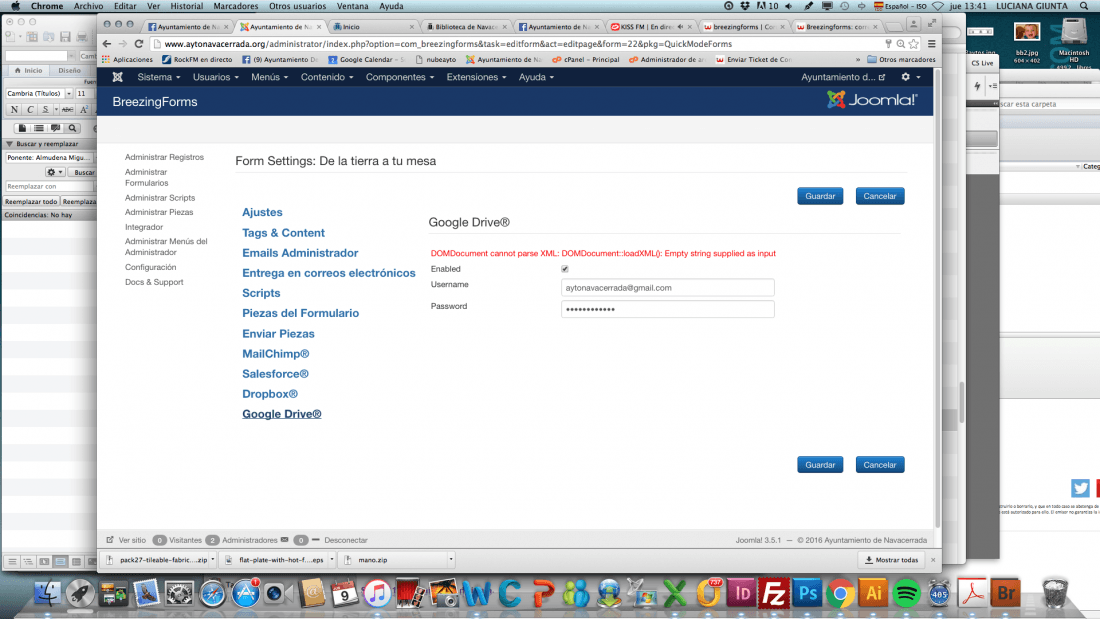Expand the Sistema dropdown menu

coord(159,77)
